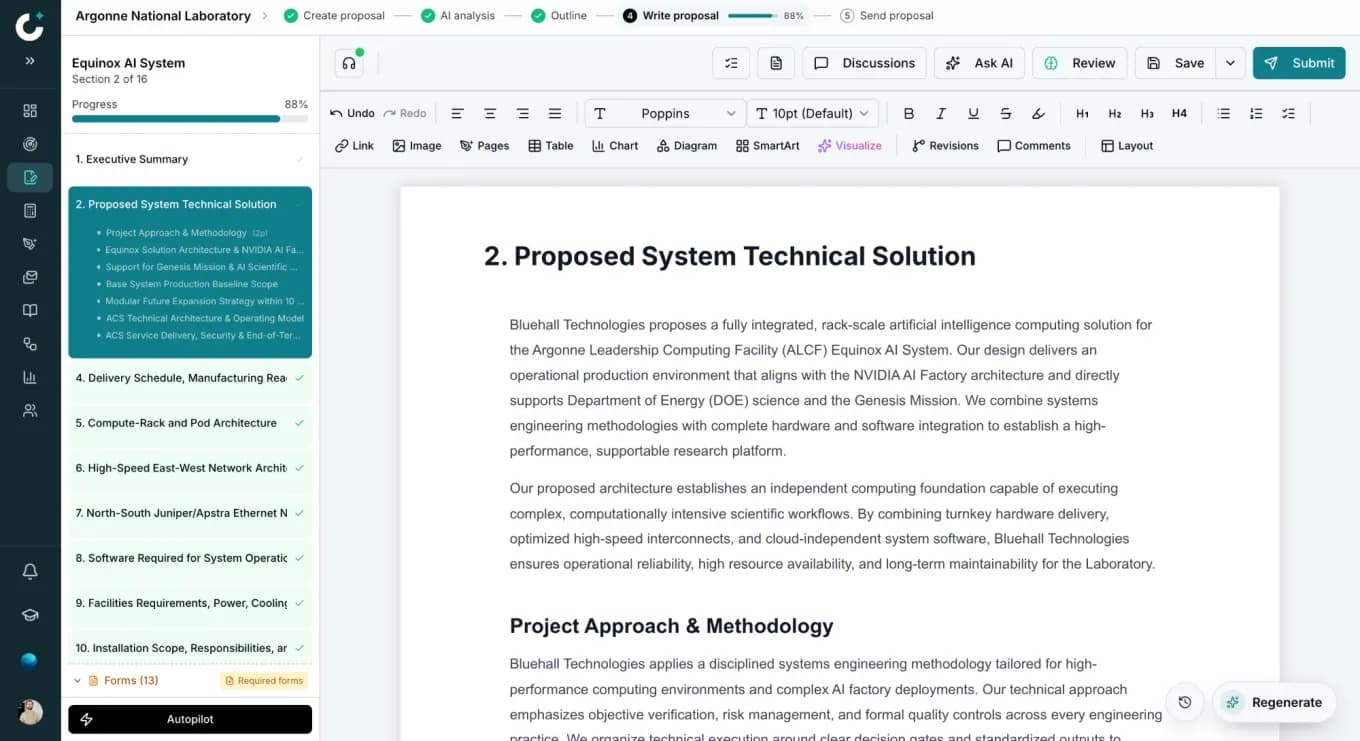The image size is (1360, 741).
Task: Open notifications bell in sidebar
Action: (x=30, y=572)
